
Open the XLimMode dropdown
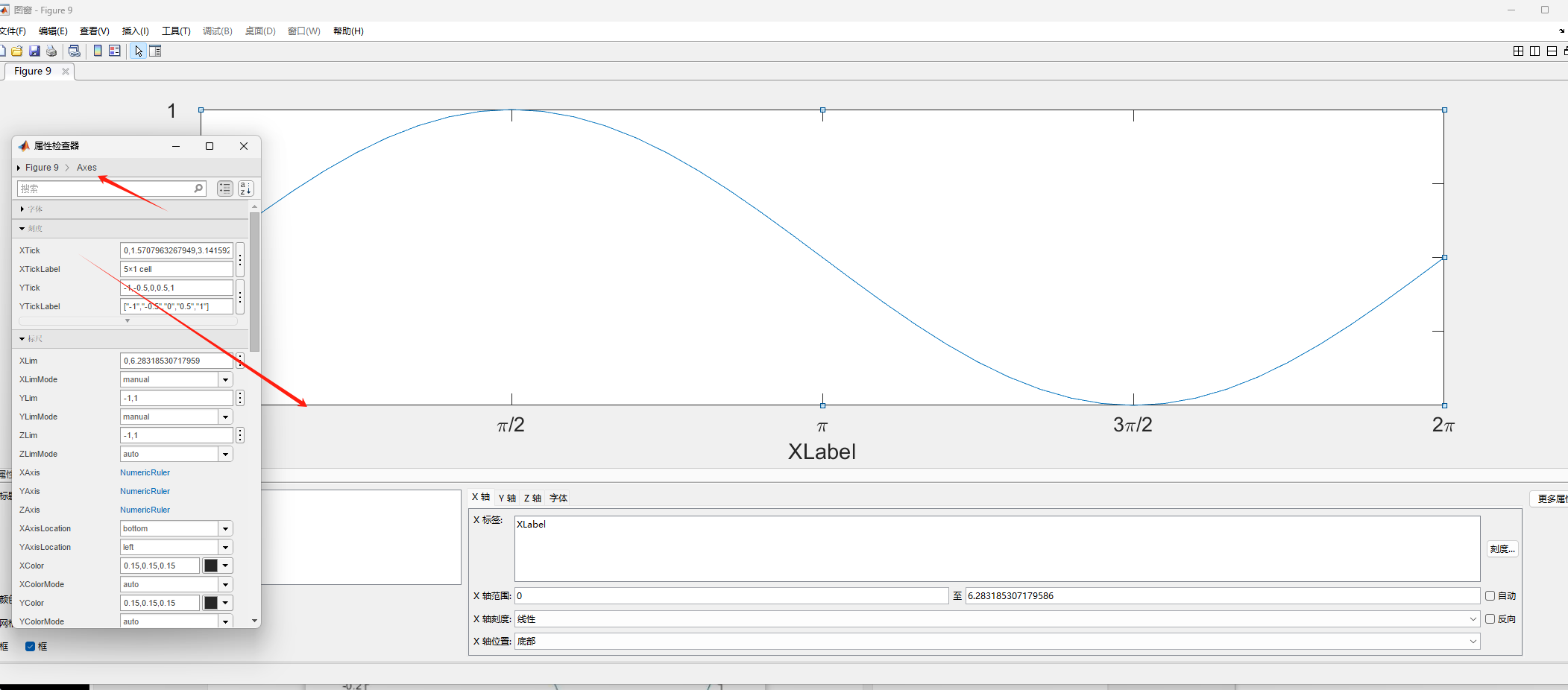[x=225, y=379]
